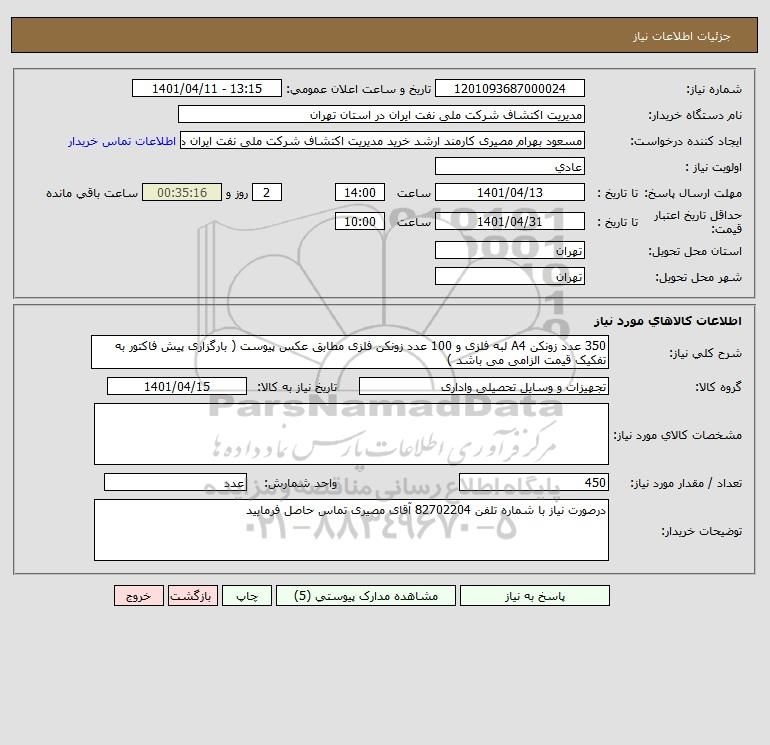Click the چاپ print button
Image resolution: width=770 pixels, height=745 pixels.
[x=247, y=596]
